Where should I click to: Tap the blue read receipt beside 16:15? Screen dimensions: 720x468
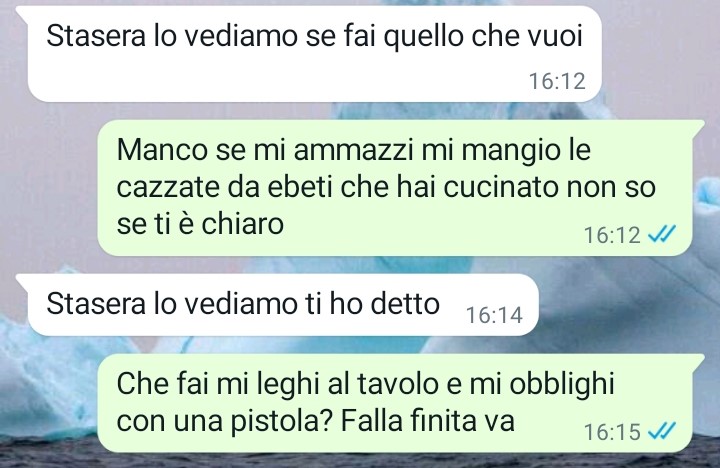coord(662,431)
